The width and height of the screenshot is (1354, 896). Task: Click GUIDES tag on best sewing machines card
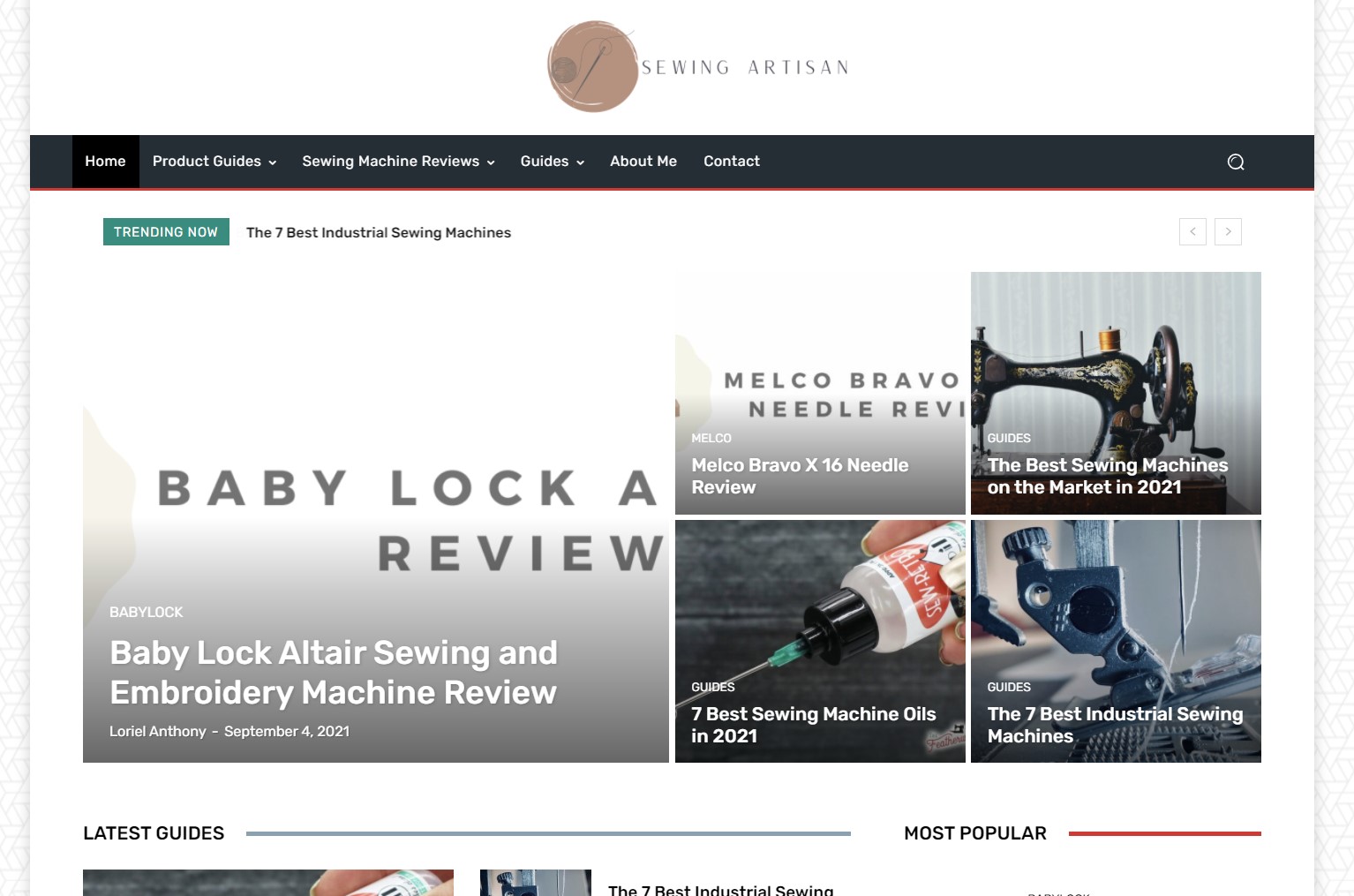(x=1009, y=438)
